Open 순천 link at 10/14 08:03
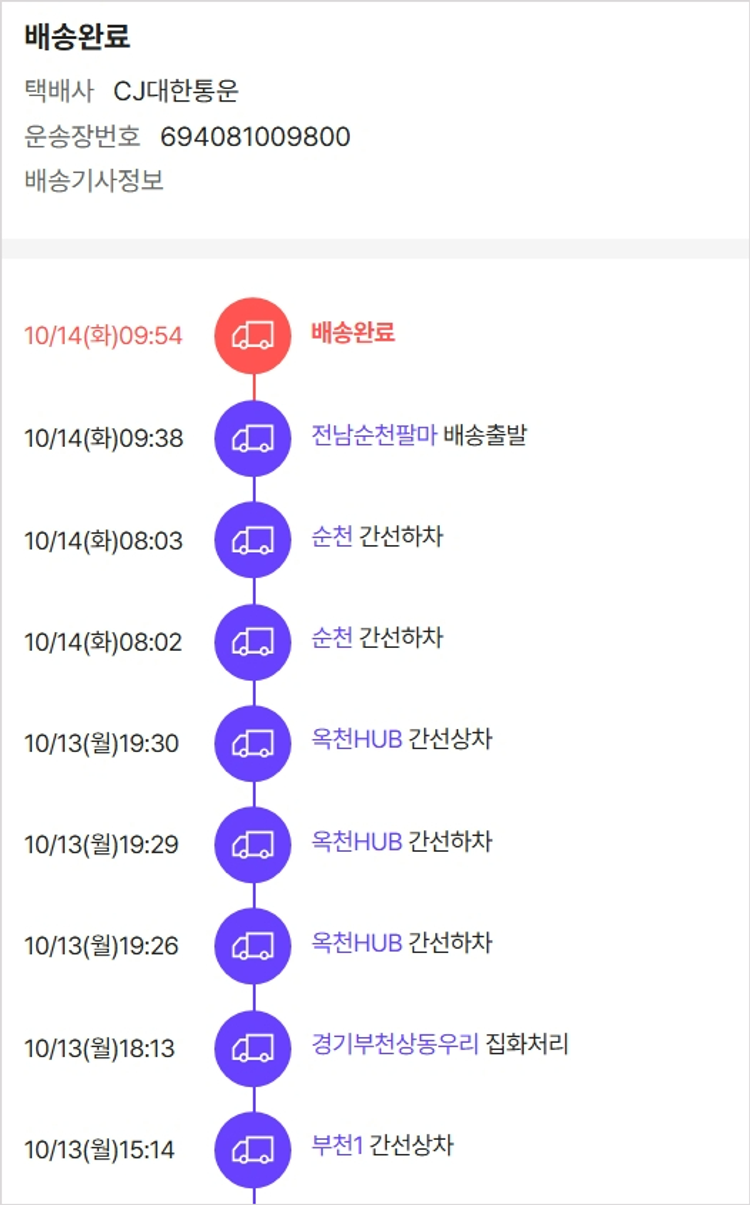 [x=332, y=538]
